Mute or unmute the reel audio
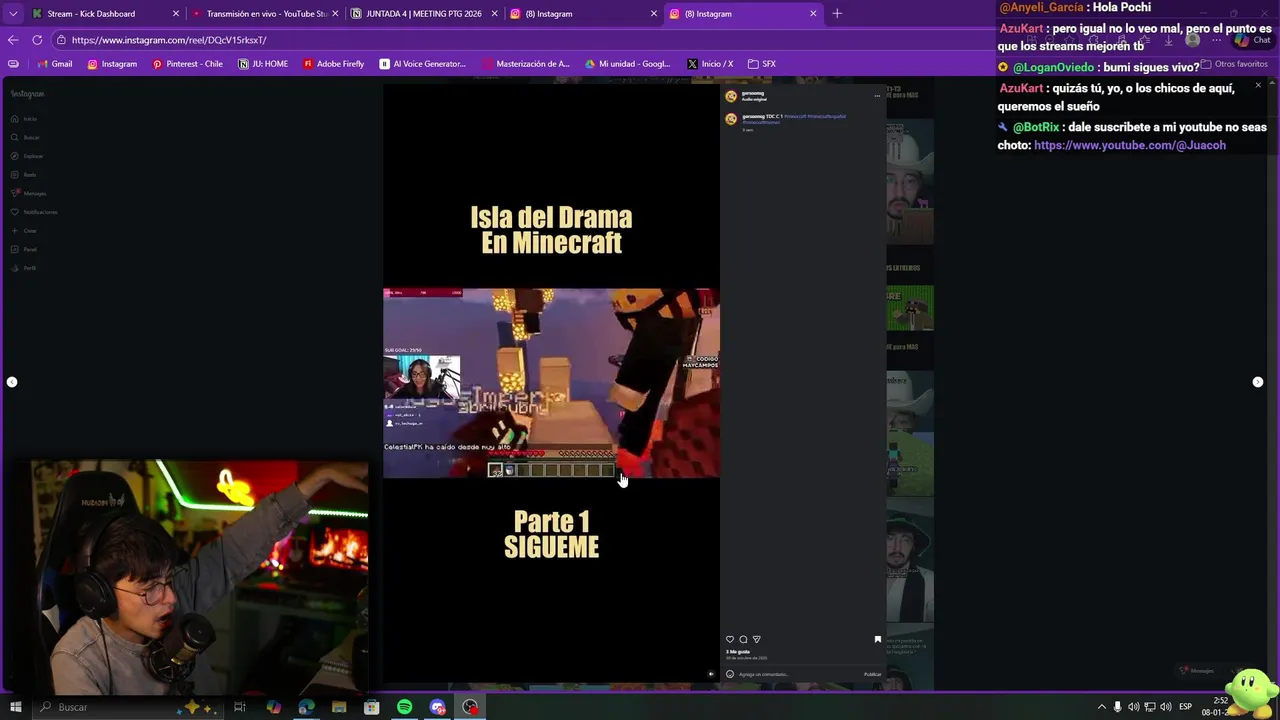Image resolution: width=1280 pixels, height=720 pixels. coord(711,674)
